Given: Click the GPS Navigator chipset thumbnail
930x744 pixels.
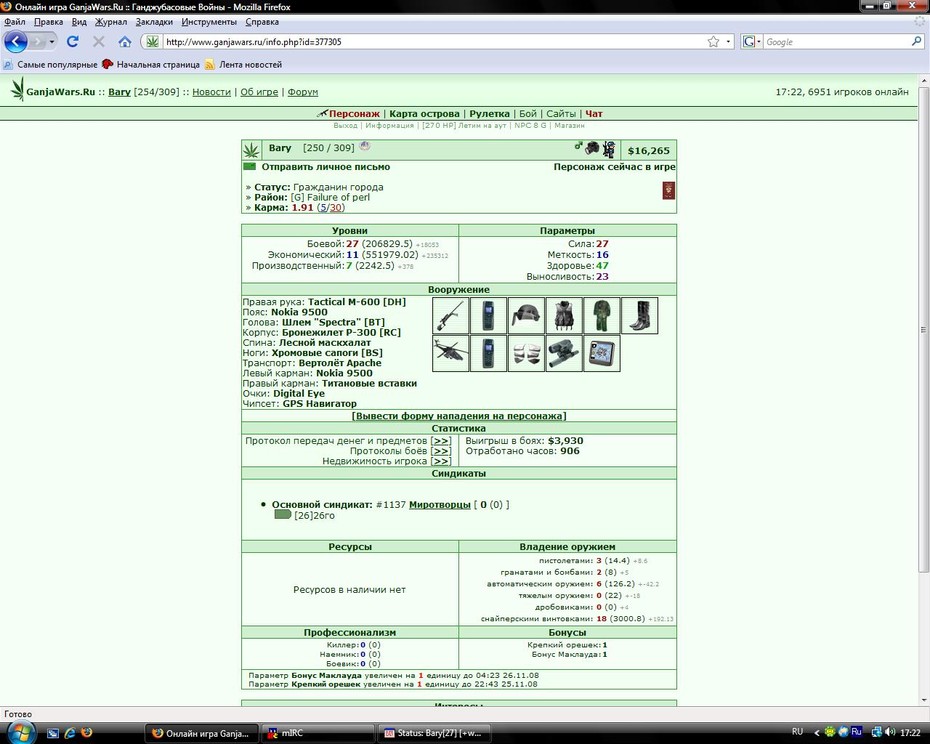Looking at the screenshot, I should point(602,353).
